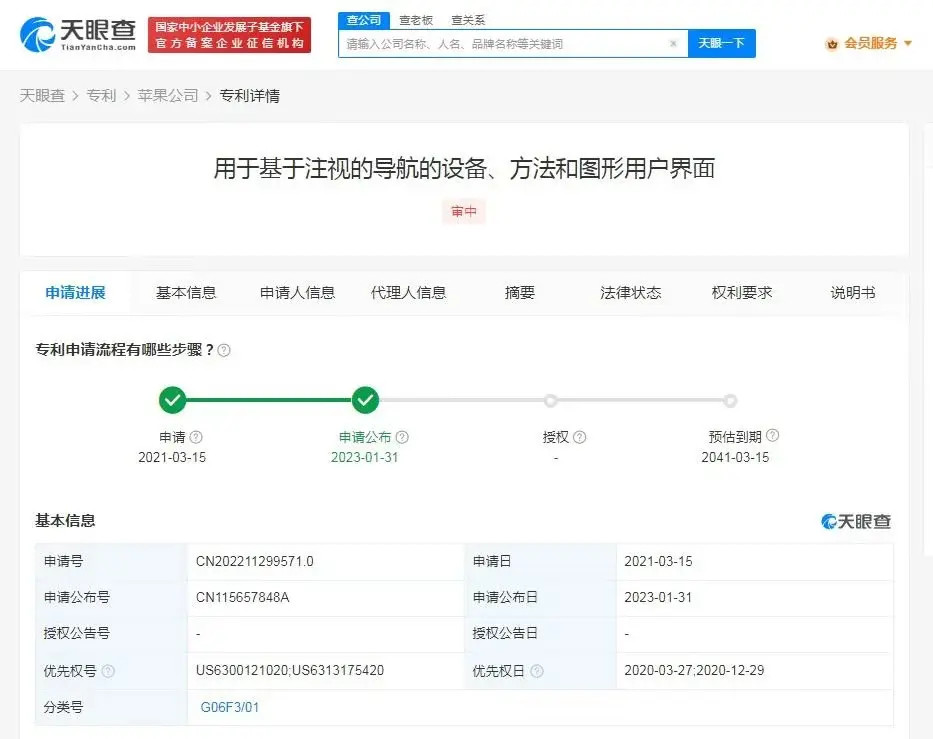Click the grey 预估到期 step marker
The image size is (933, 739).
[x=730, y=401]
